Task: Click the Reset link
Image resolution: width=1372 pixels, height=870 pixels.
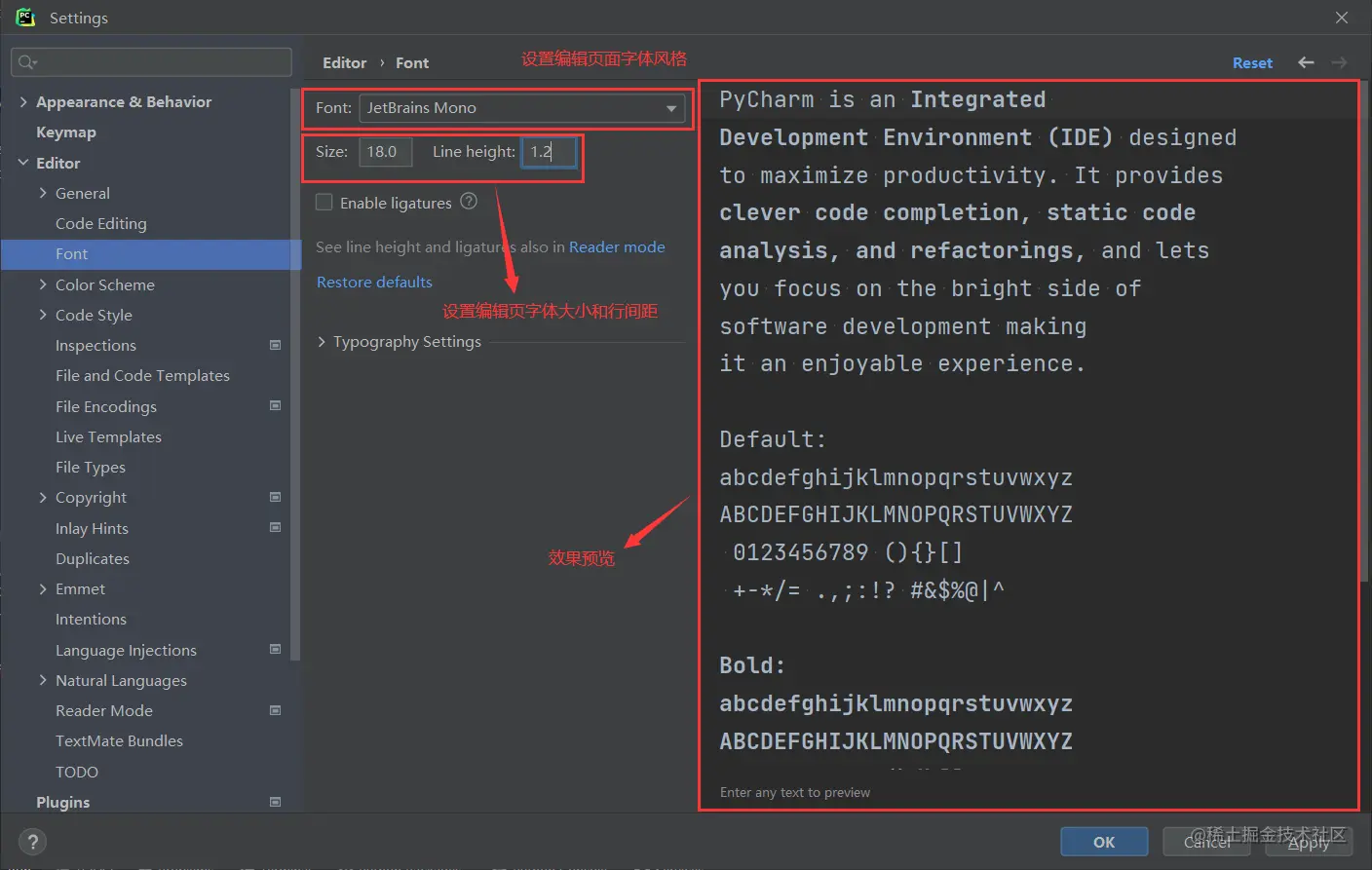Action: [x=1252, y=62]
